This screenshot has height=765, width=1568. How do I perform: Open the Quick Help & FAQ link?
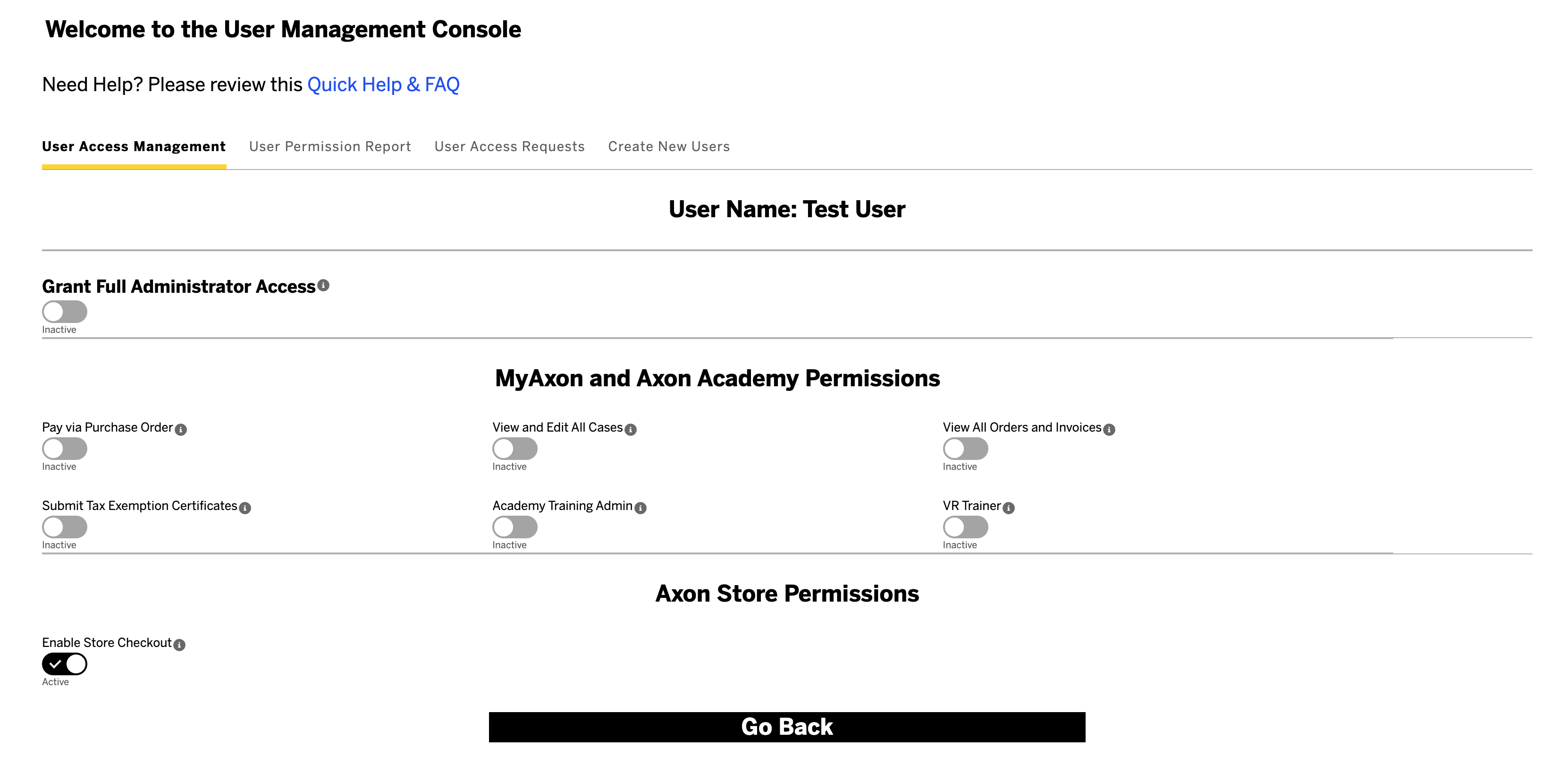tap(383, 84)
